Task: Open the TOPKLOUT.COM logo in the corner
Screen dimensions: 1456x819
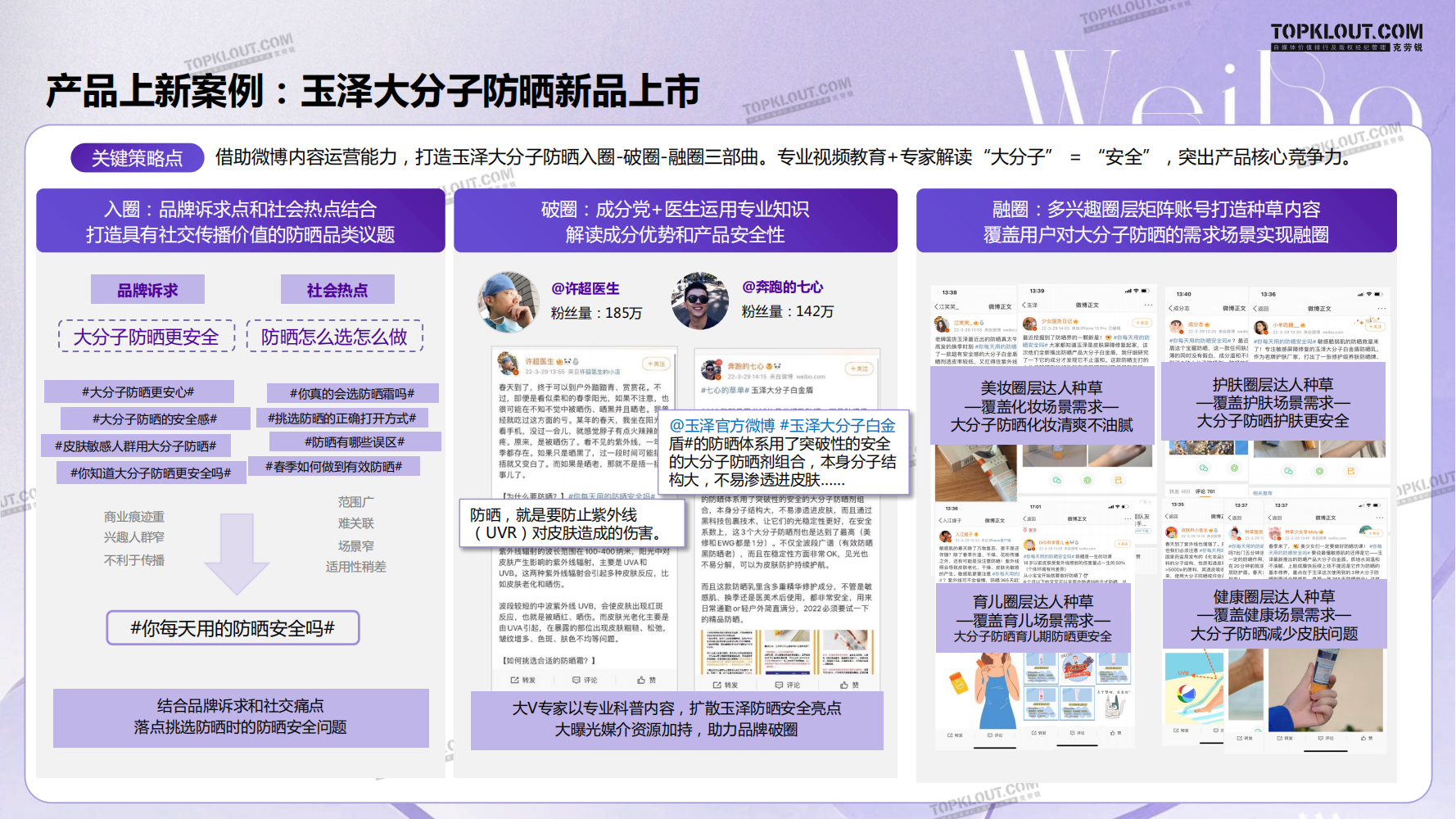Action: tap(1346, 33)
